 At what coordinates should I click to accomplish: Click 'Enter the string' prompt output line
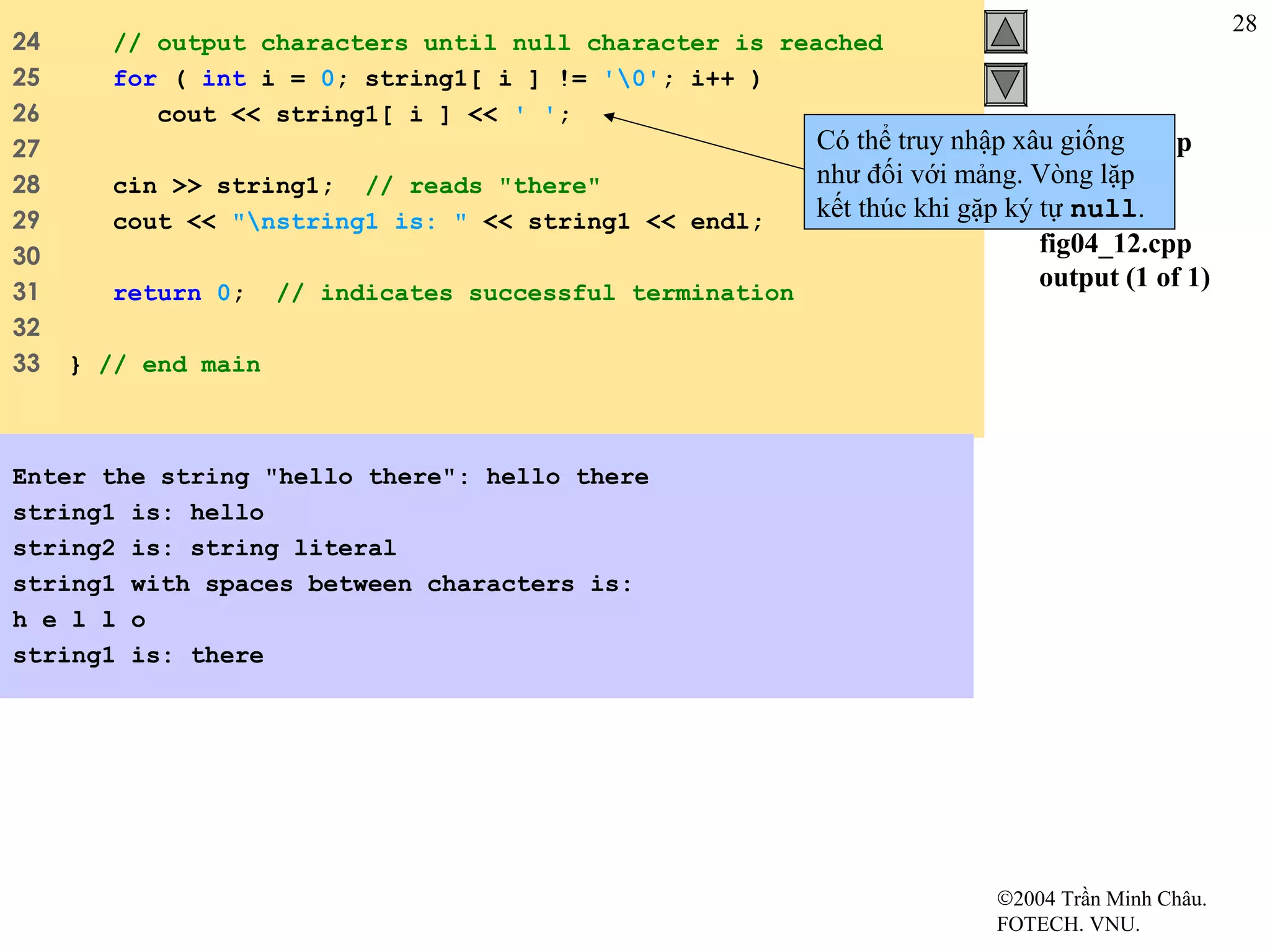pyautogui.click(x=330, y=477)
